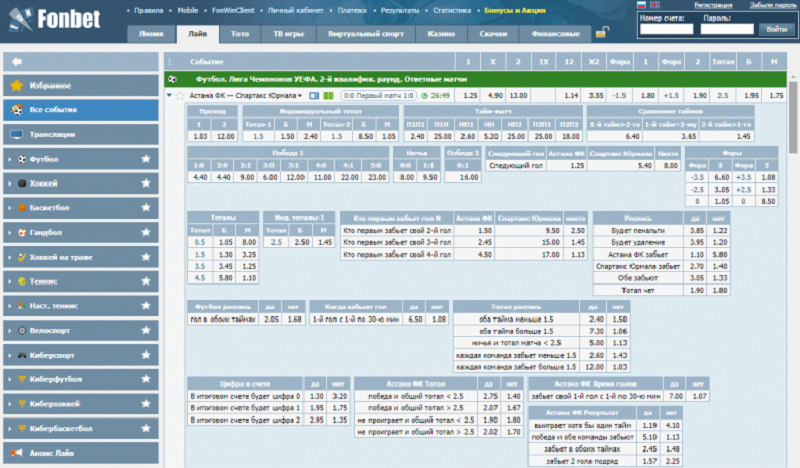Select 23.00 odds for score 5:0
Image resolution: width=800 pixels, height=468 pixels.
coord(377,177)
